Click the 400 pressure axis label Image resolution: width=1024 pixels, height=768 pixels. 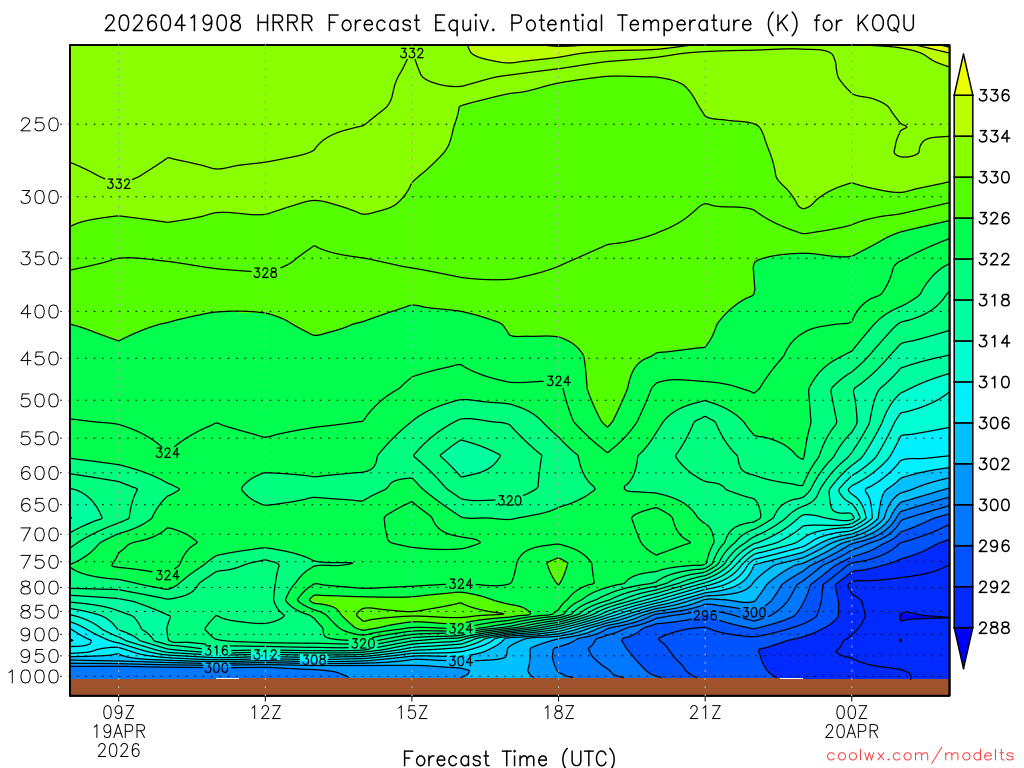coord(40,312)
